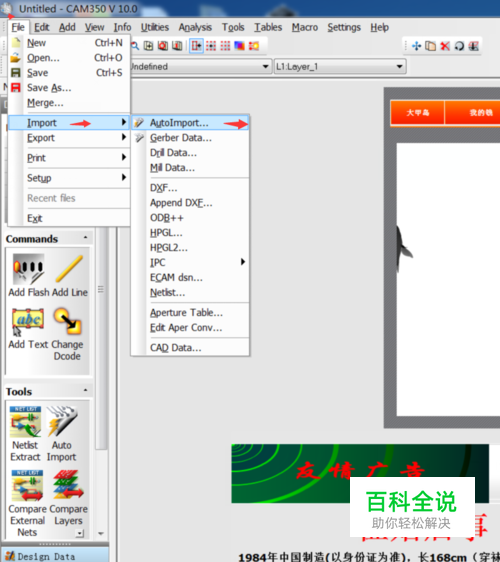Open the Utilities menu
The height and width of the screenshot is (562, 500).
pyautogui.click(x=154, y=27)
